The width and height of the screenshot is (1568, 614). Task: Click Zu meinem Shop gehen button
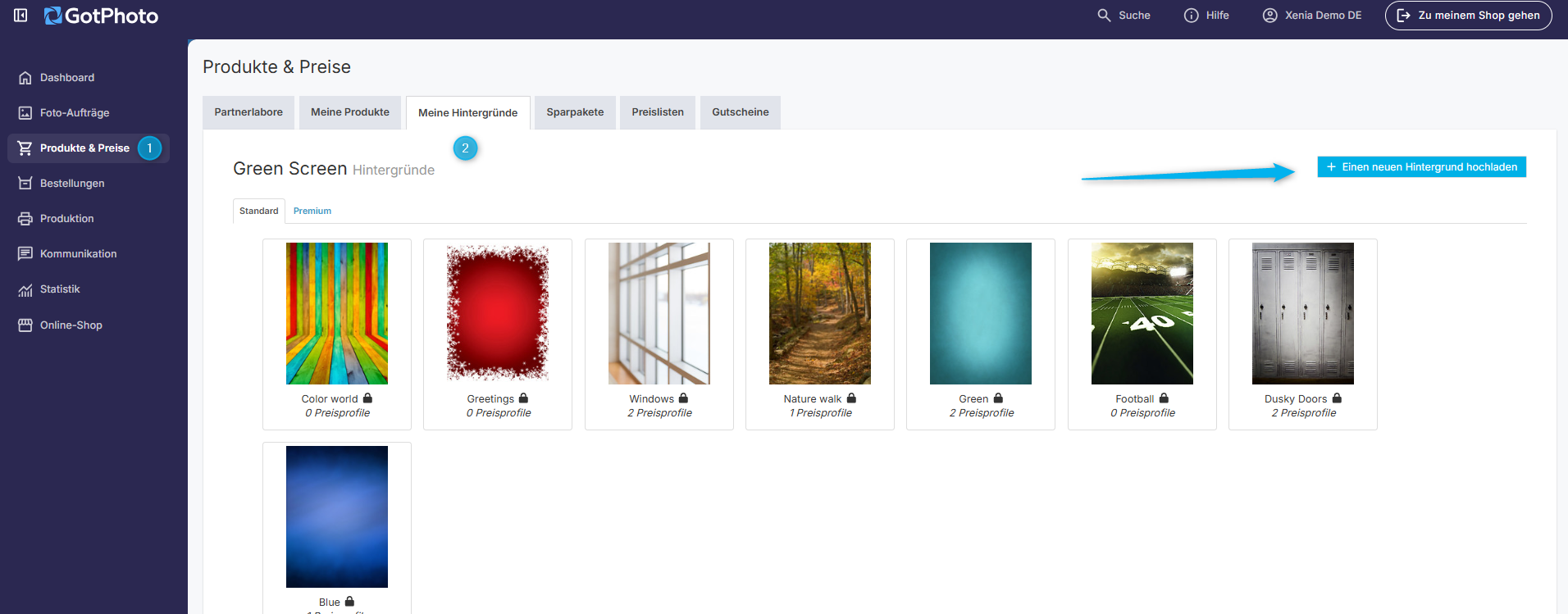point(1469,16)
